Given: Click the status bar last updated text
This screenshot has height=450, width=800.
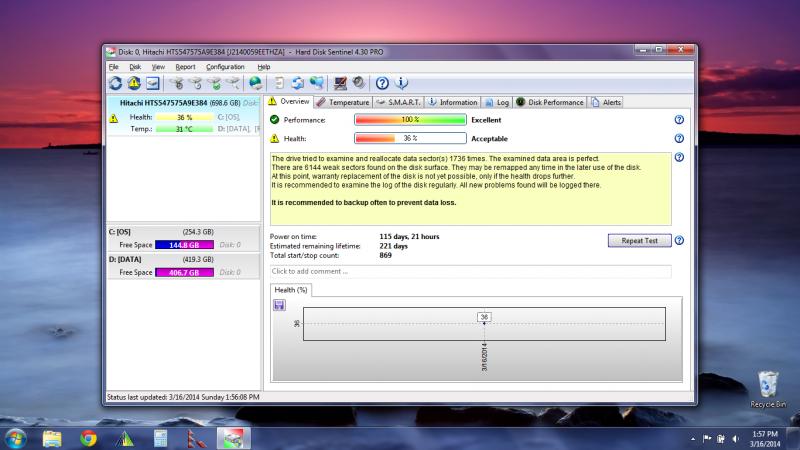Looking at the screenshot, I should pos(183,397).
